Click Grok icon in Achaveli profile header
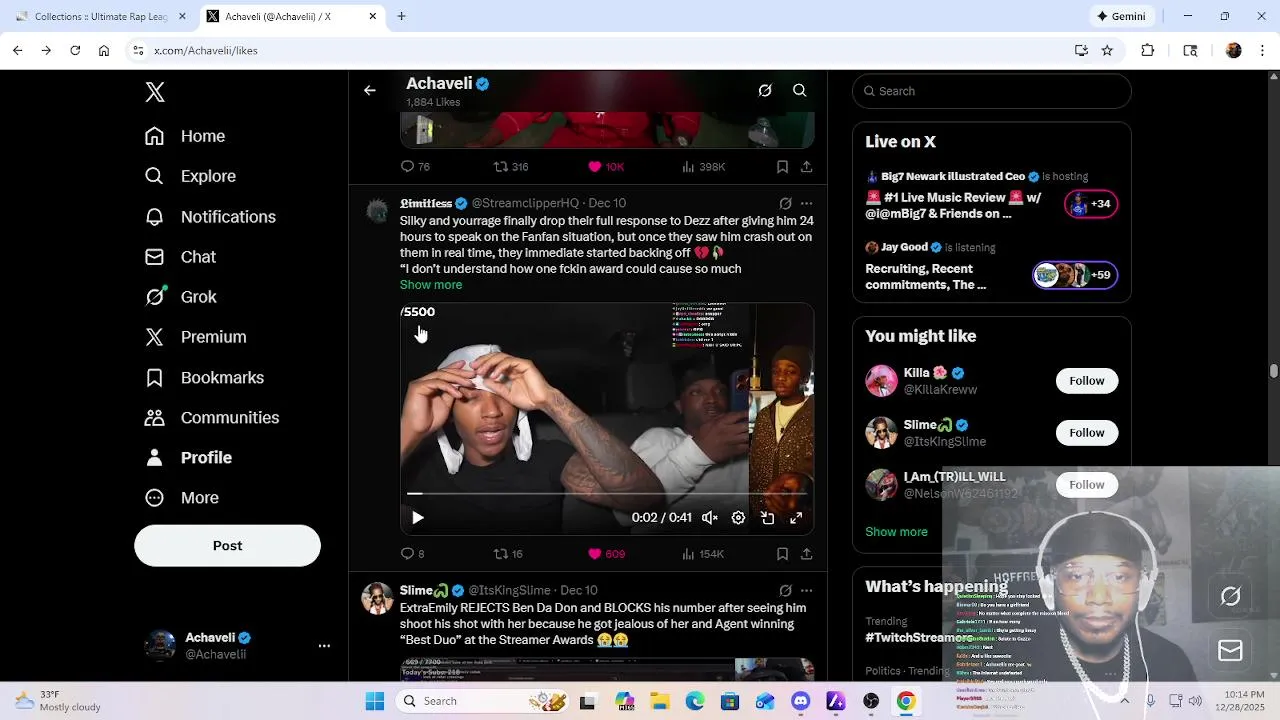The width and height of the screenshot is (1280, 720). [765, 90]
